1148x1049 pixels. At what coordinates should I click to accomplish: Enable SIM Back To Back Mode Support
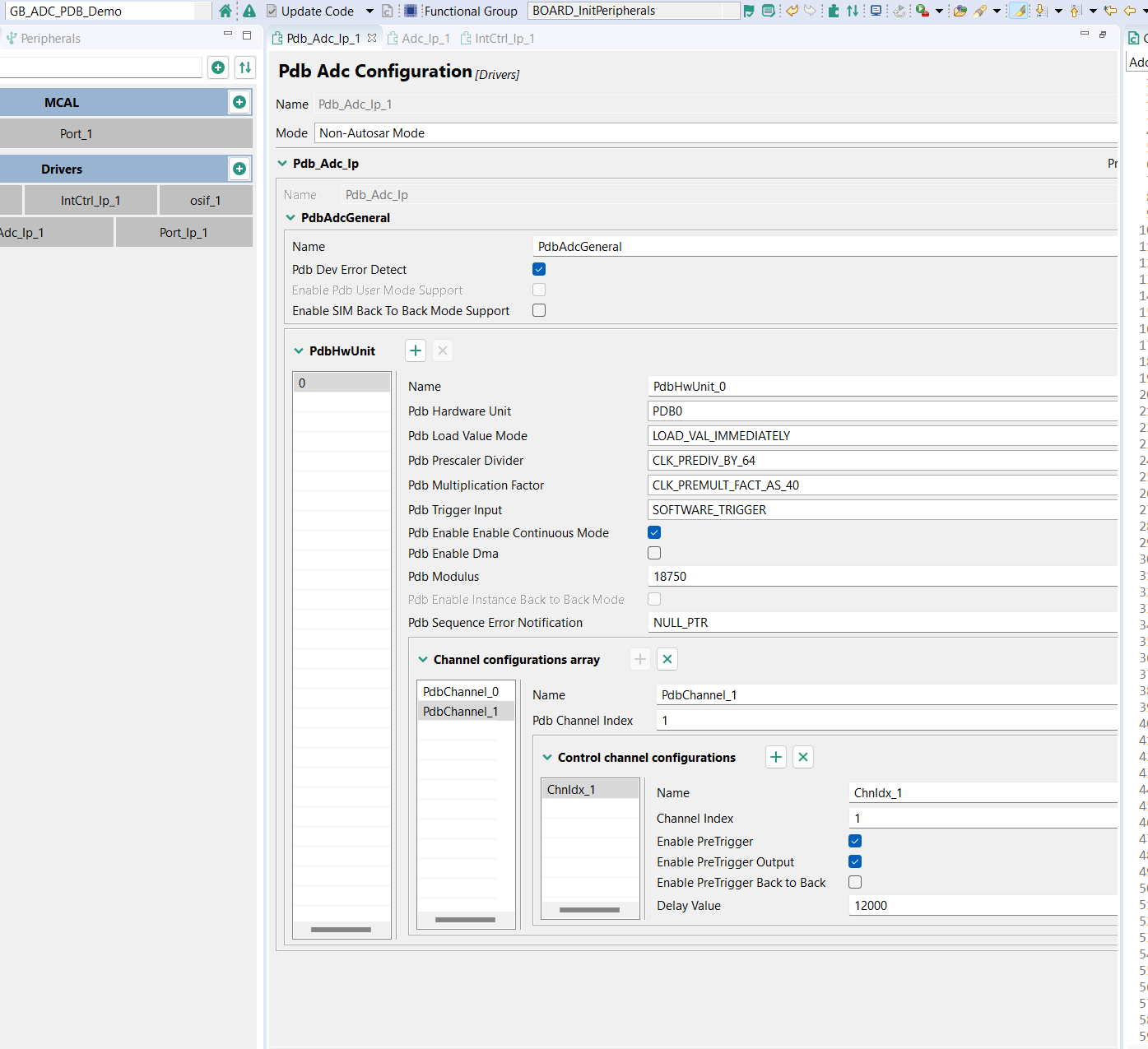(x=539, y=310)
